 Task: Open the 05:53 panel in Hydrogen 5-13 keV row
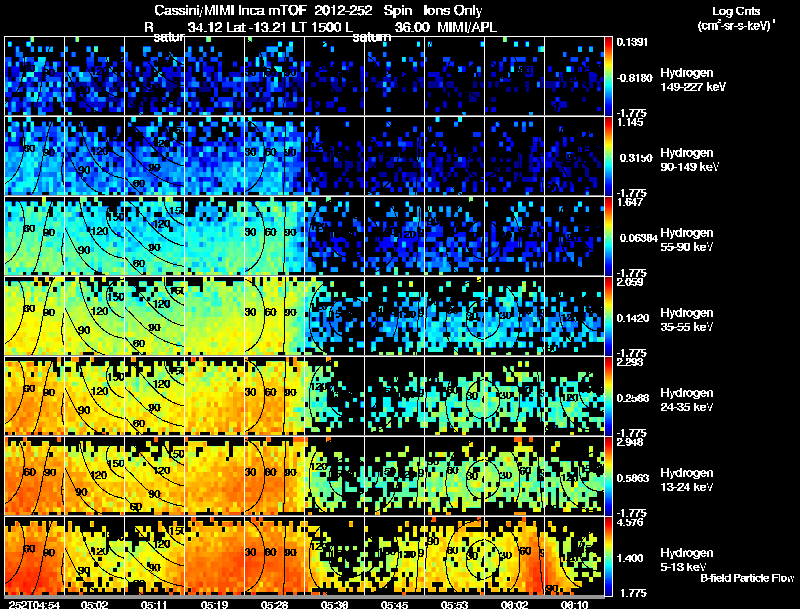tap(455, 556)
